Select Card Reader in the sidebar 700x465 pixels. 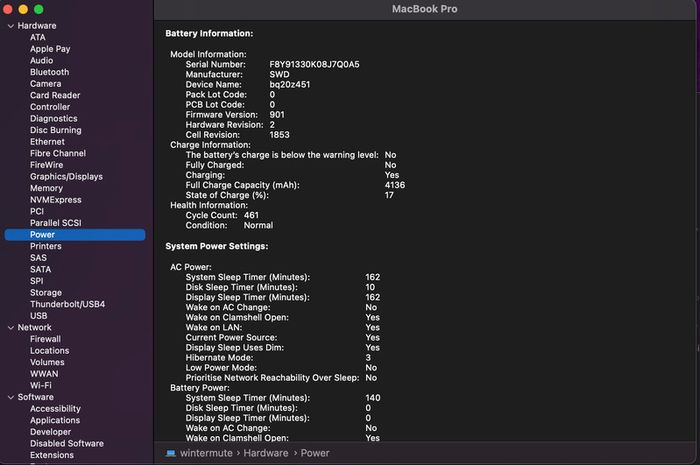[55, 95]
